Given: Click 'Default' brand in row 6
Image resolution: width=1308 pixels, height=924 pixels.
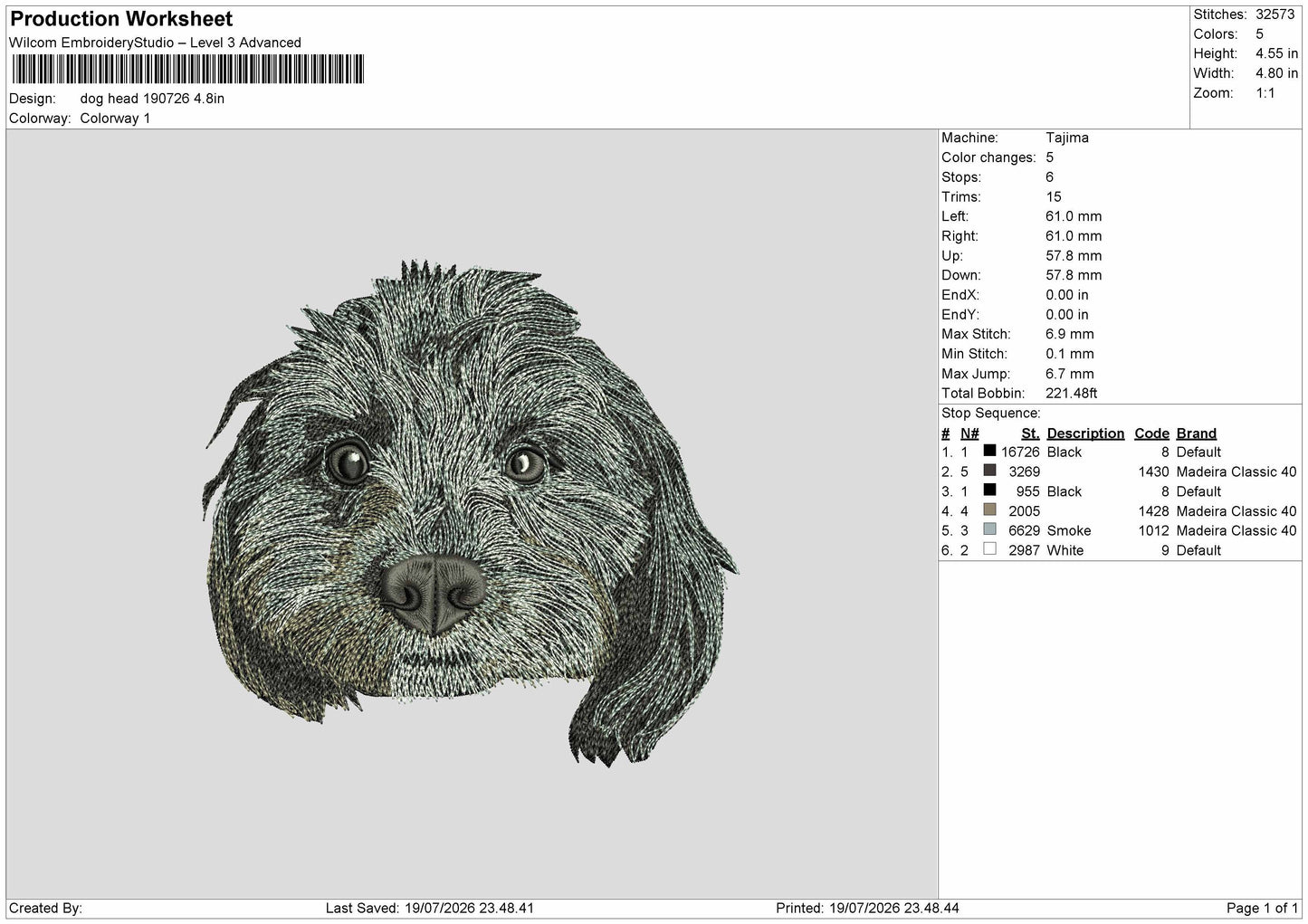Looking at the screenshot, I should click(x=1198, y=550).
